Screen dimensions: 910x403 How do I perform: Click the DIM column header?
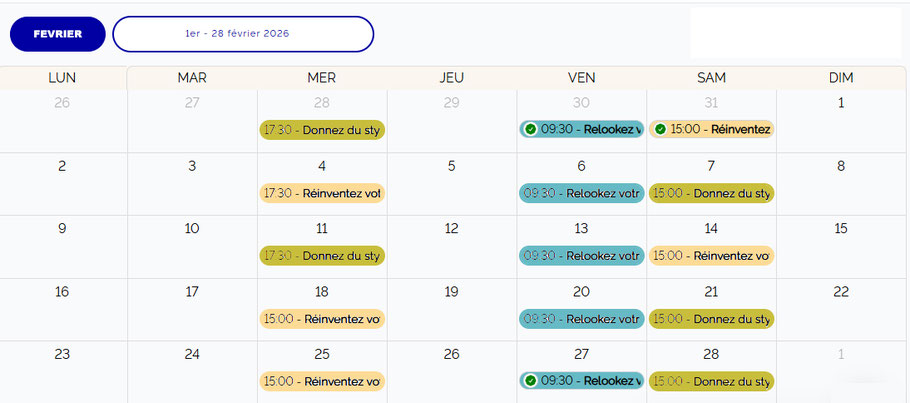[x=841, y=78]
